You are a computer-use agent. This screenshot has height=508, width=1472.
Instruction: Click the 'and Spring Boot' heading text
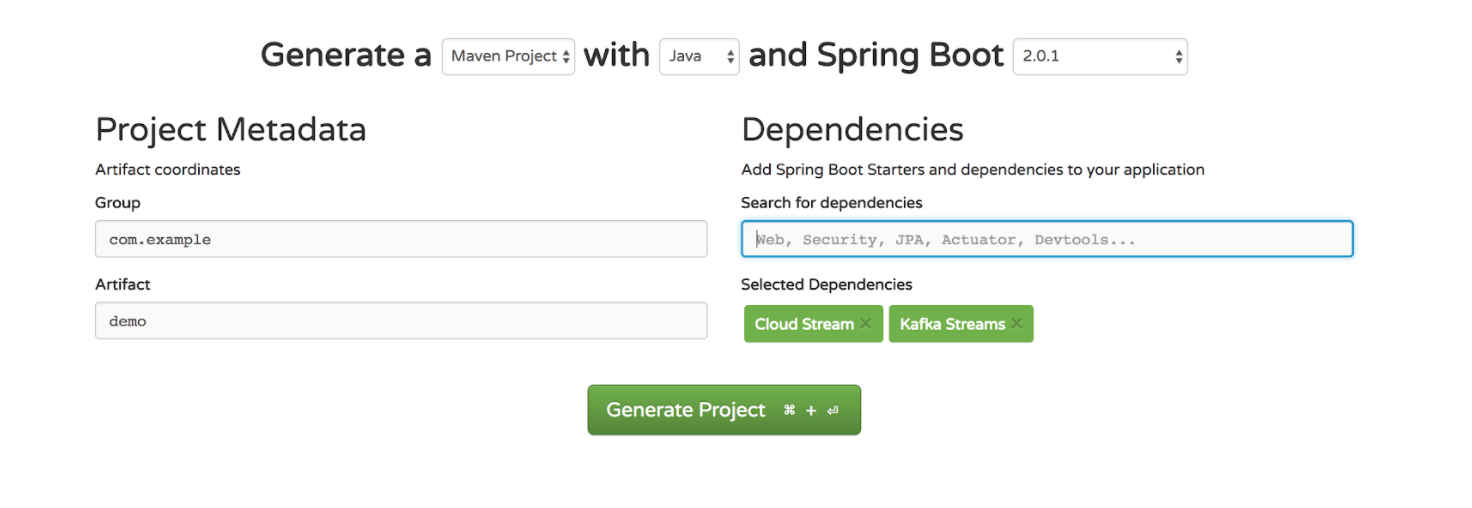876,55
